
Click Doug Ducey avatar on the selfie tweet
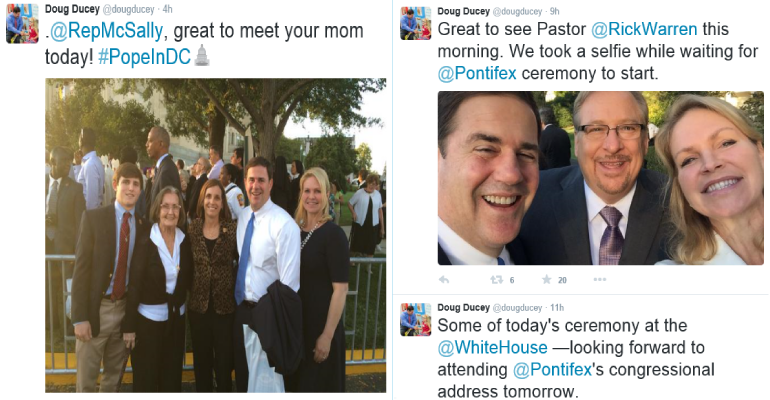[x=415, y=22]
